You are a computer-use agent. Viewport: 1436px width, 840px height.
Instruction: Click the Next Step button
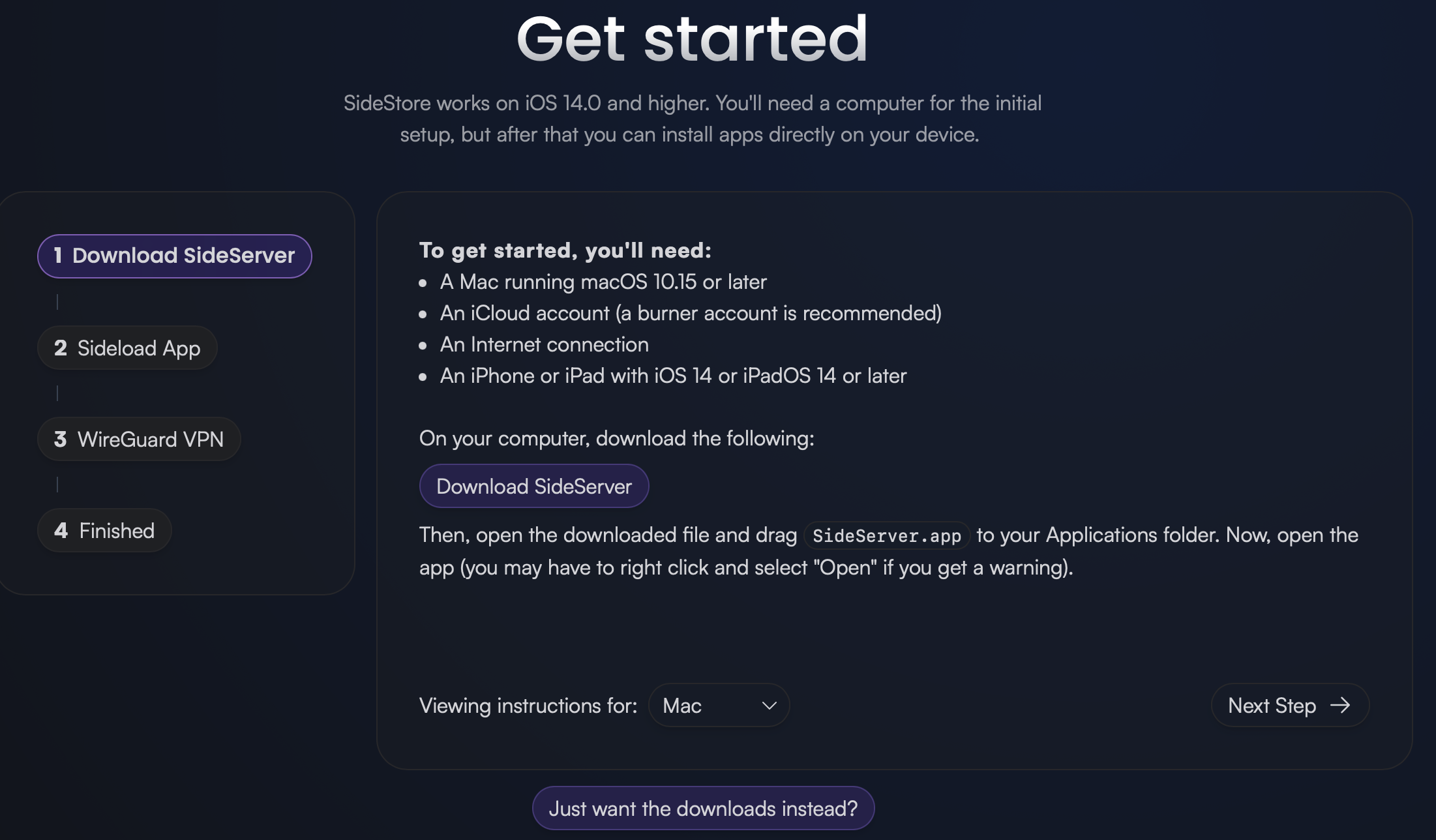coord(1289,706)
